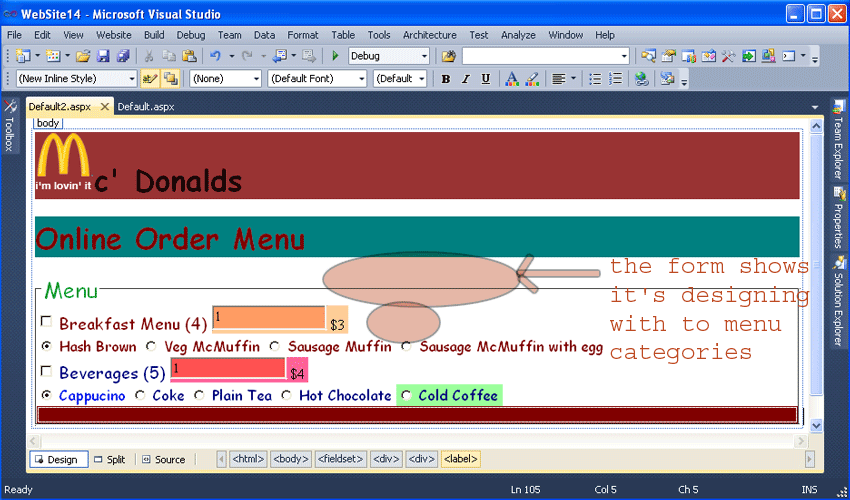Select the Hot Chocolate radio button
Screen dimensions: 850x500
pyautogui.click(x=286, y=395)
